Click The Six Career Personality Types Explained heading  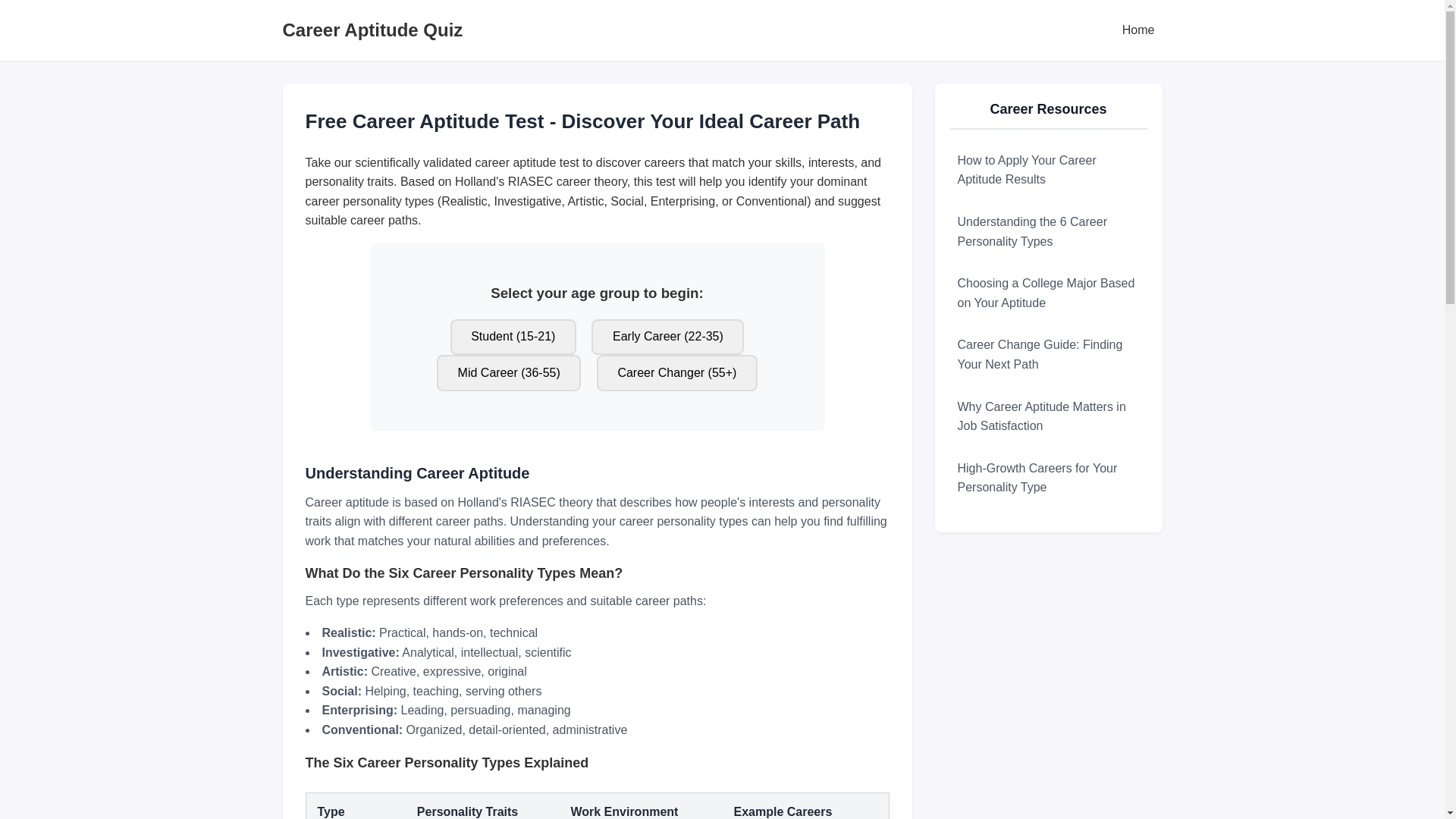447,763
